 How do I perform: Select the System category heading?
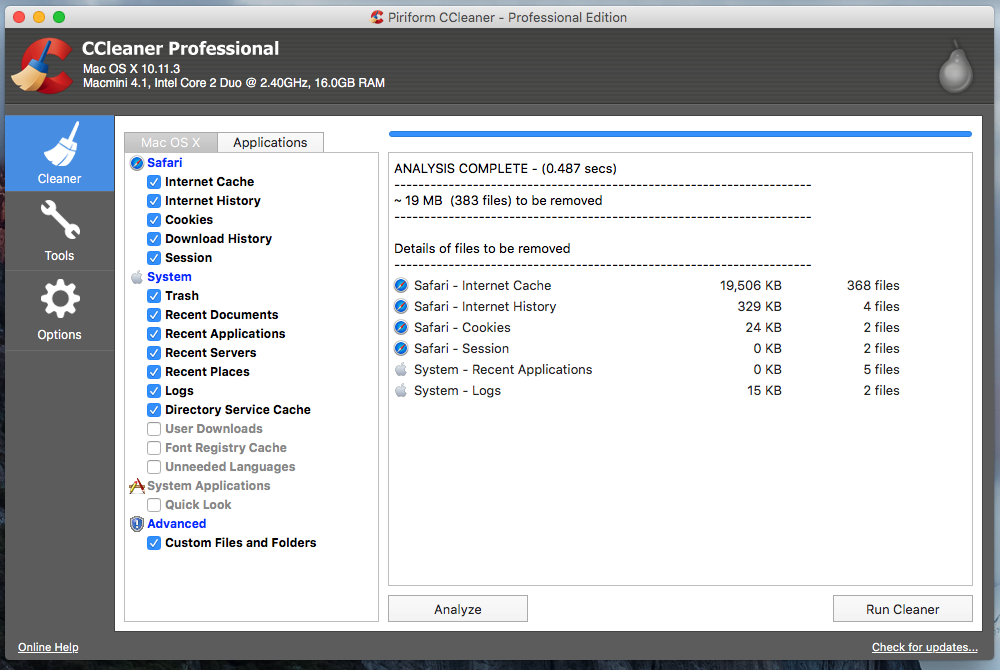point(169,277)
